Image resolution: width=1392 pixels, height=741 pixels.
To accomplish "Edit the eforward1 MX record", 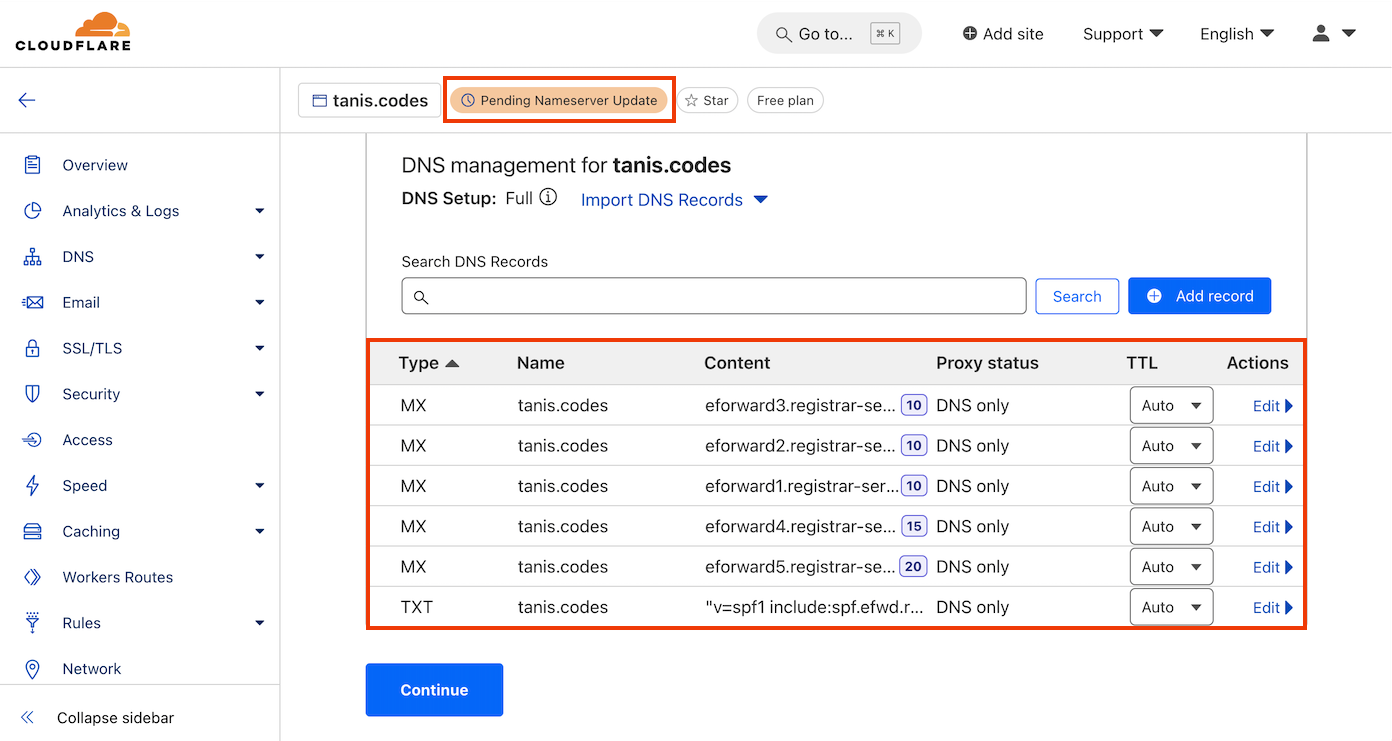I will (x=1271, y=486).
